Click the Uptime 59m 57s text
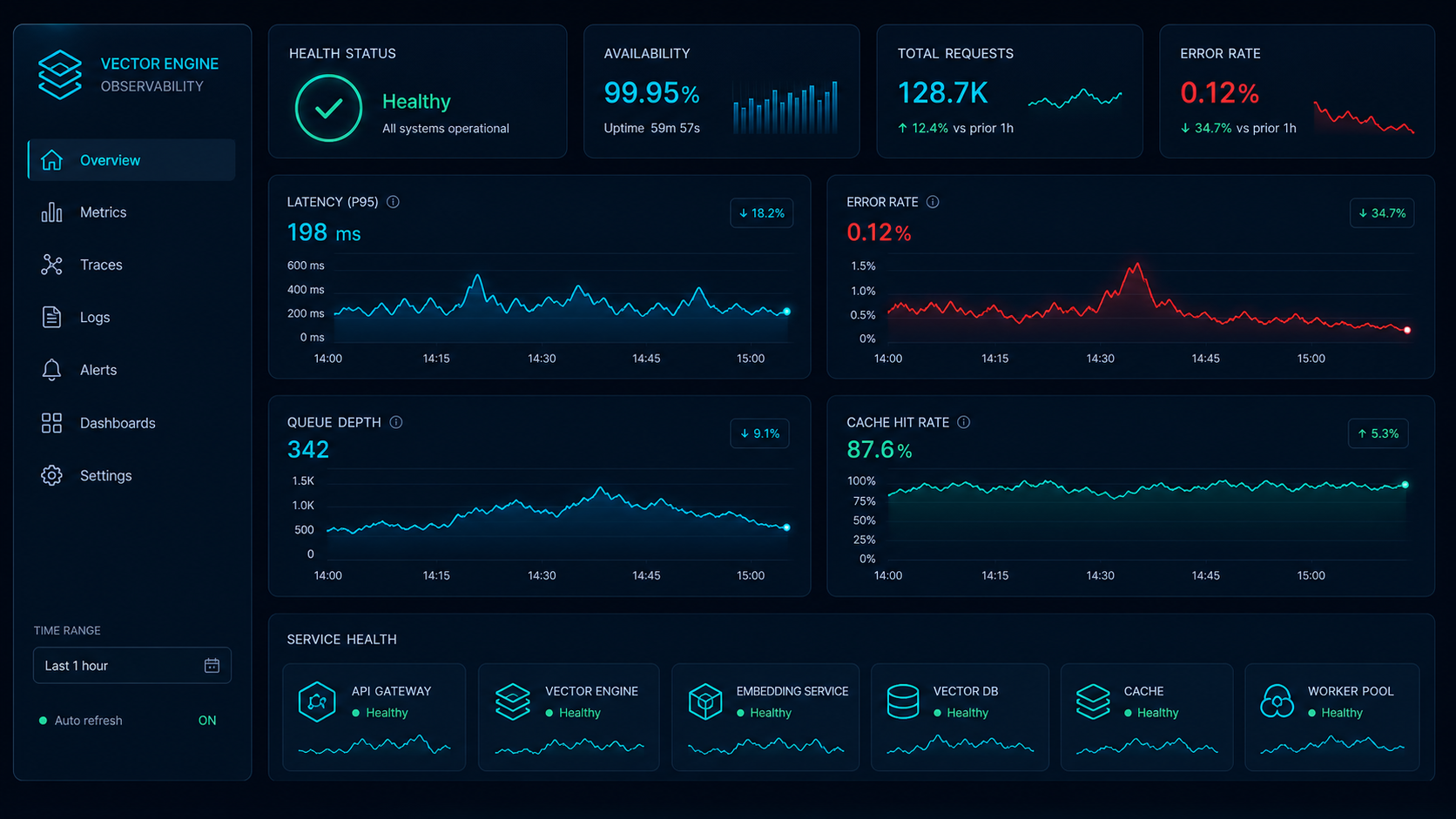The image size is (1456, 819). 651,128
